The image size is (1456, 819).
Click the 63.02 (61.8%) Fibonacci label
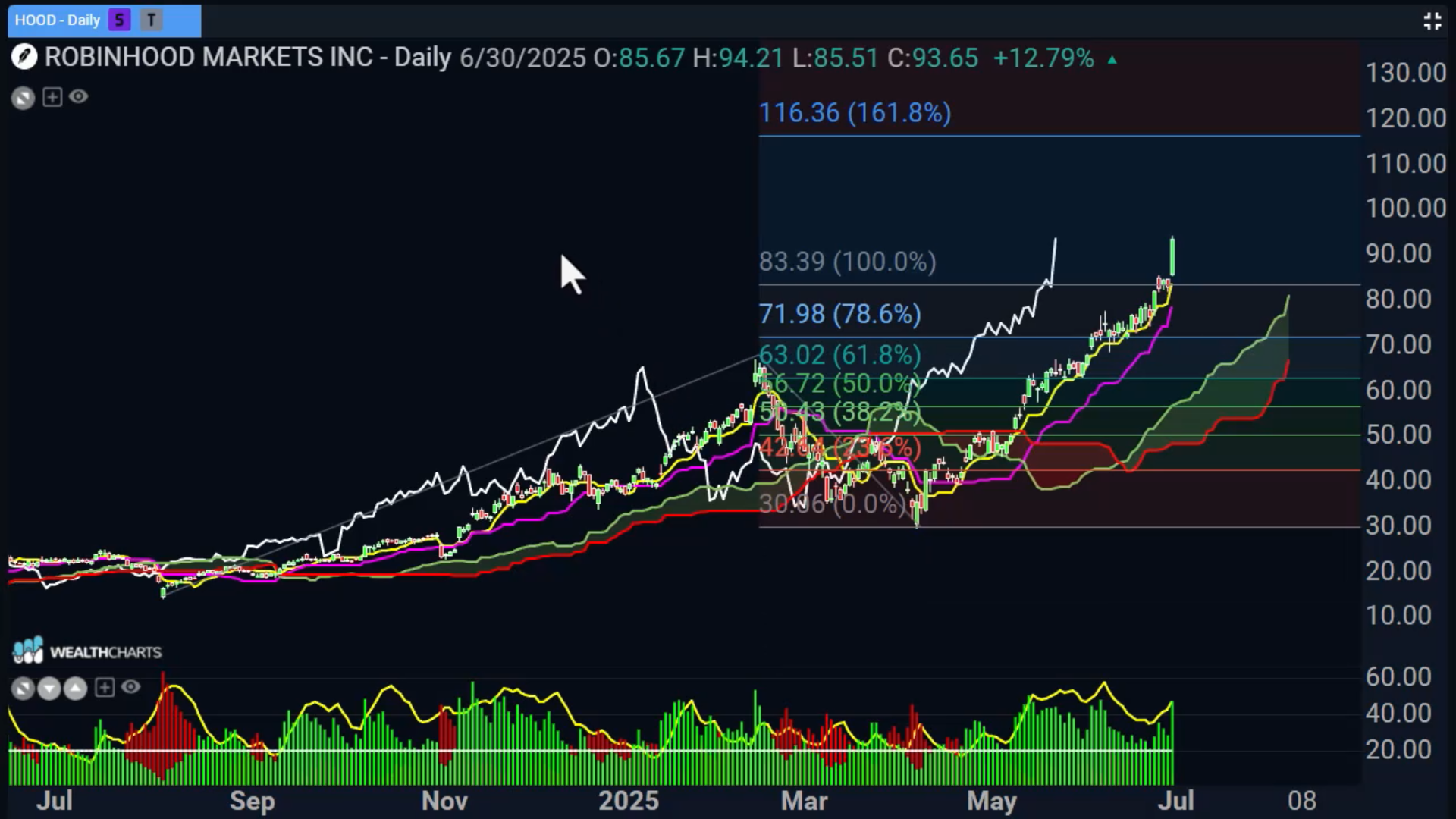(839, 355)
